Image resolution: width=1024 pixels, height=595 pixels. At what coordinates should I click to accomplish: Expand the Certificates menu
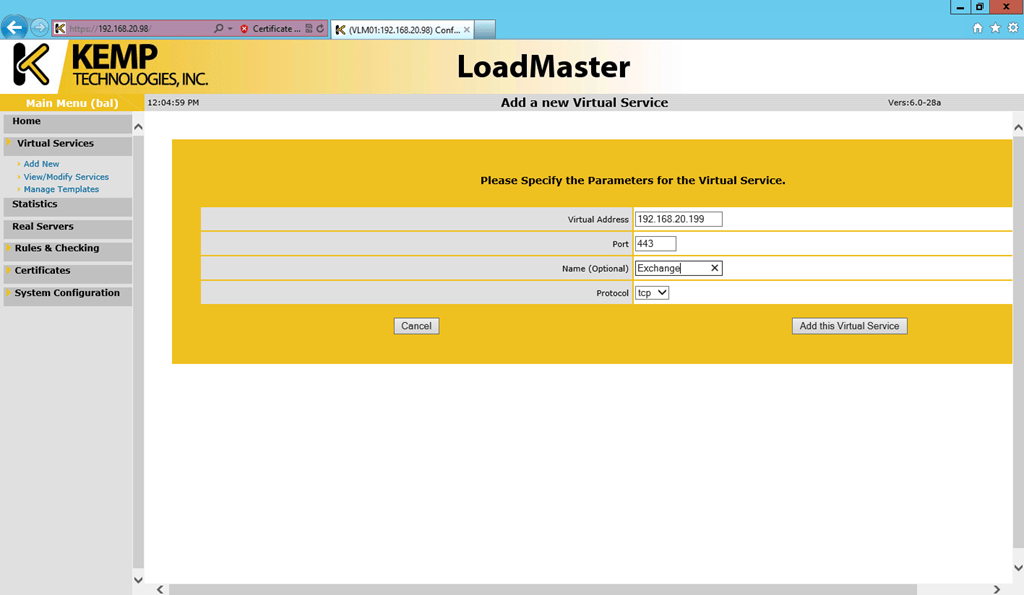[x=67, y=272]
